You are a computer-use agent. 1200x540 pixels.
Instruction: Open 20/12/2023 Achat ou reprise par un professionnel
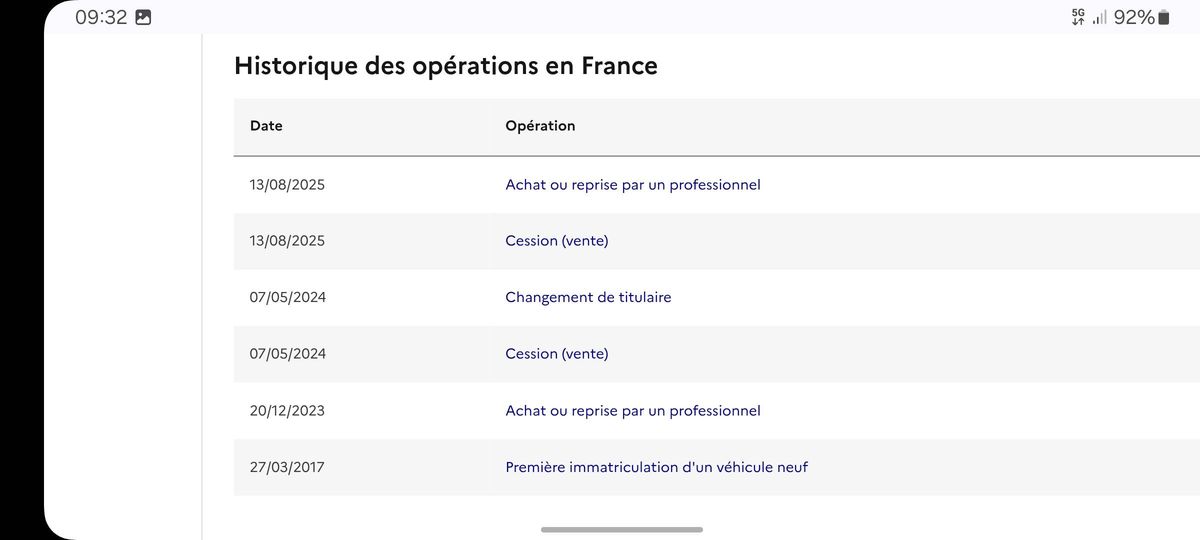[x=633, y=411]
